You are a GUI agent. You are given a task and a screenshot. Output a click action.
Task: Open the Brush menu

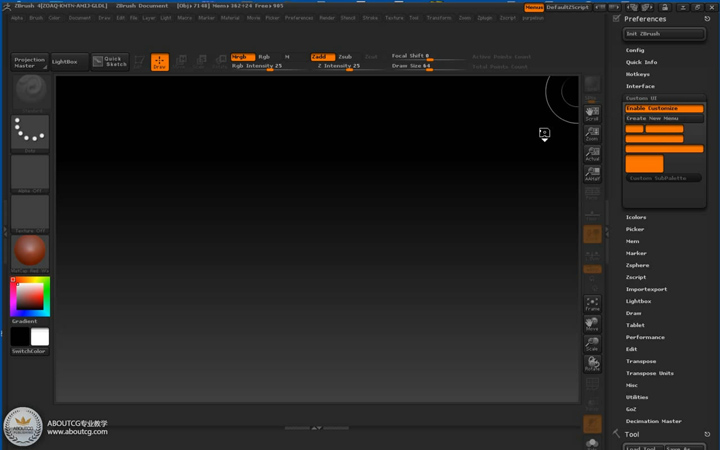tap(36, 18)
